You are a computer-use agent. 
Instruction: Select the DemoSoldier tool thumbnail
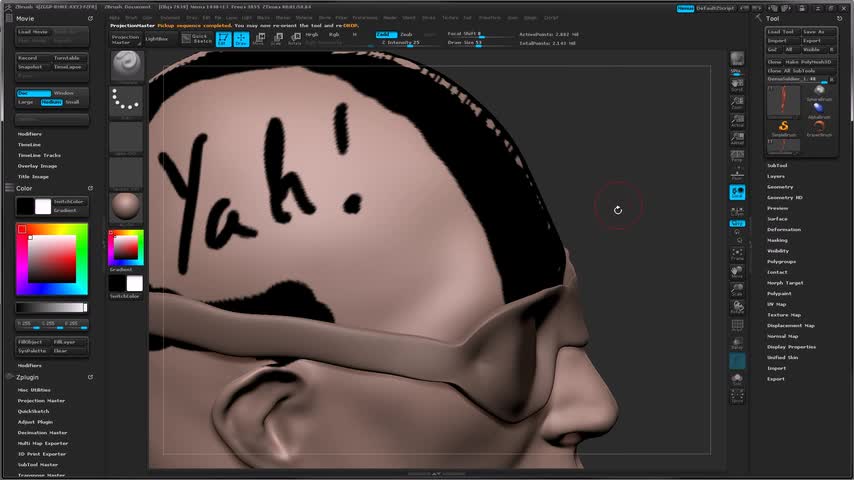(x=783, y=101)
